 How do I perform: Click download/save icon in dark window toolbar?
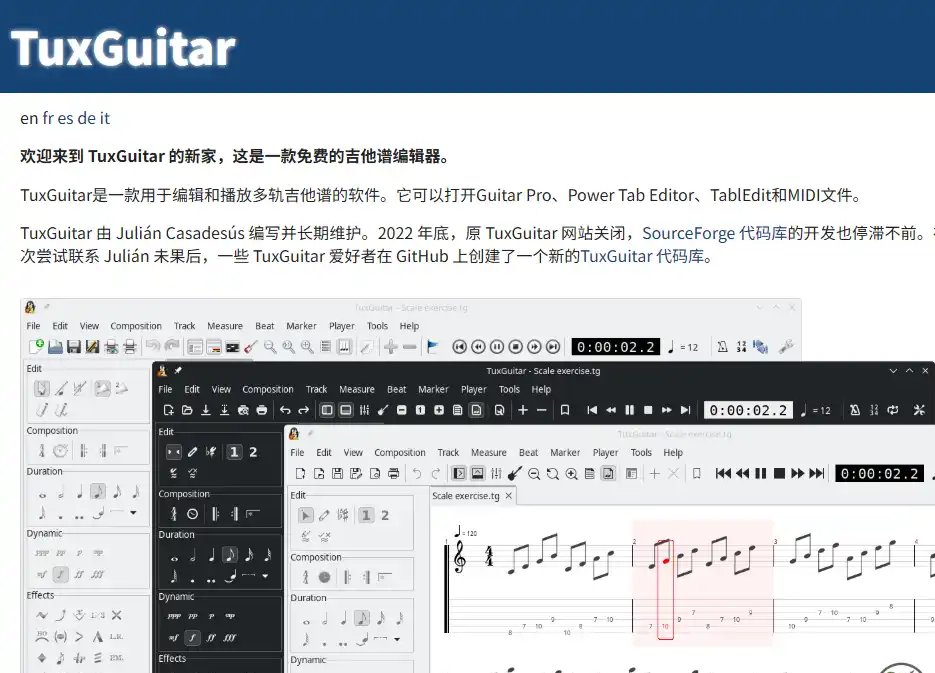(x=206, y=410)
